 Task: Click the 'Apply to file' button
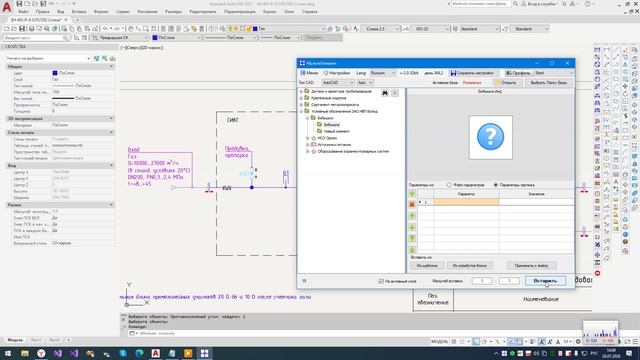(x=531, y=266)
